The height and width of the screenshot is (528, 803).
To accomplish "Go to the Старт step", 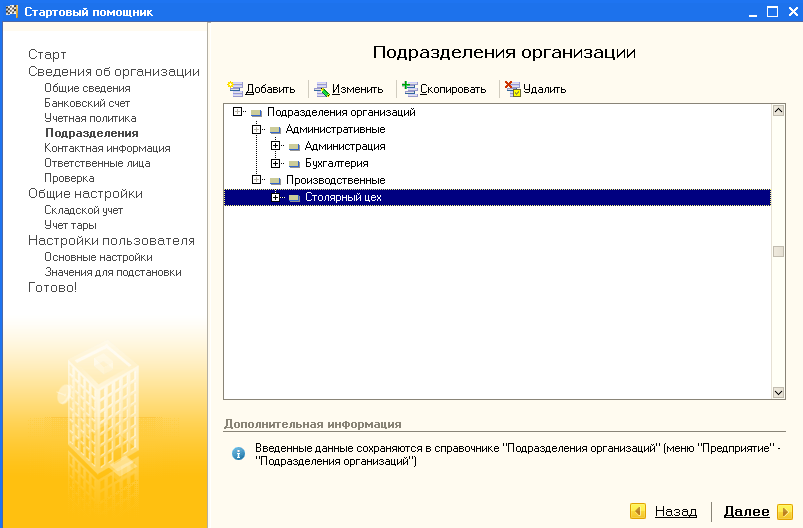I will pos(47,54).
